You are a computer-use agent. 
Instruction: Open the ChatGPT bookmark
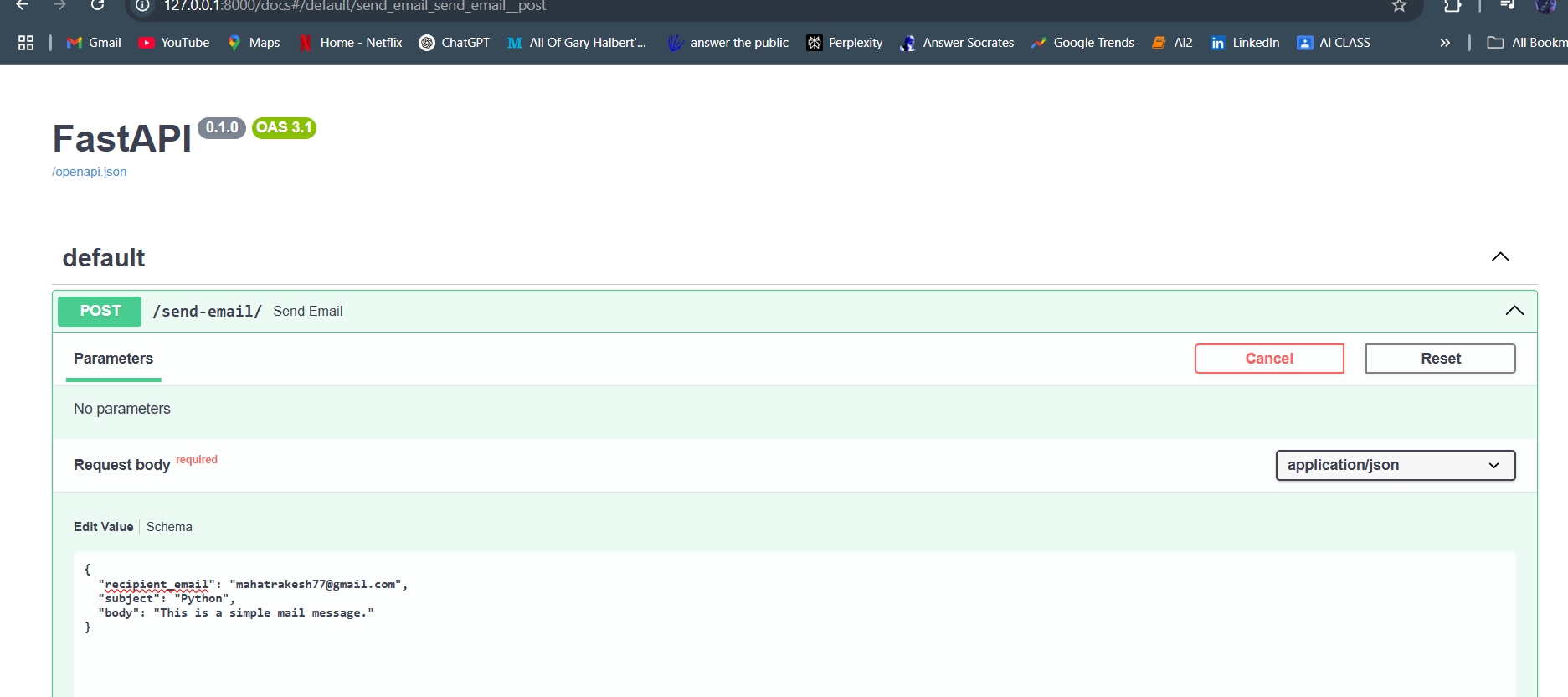[x=455, y=43]
